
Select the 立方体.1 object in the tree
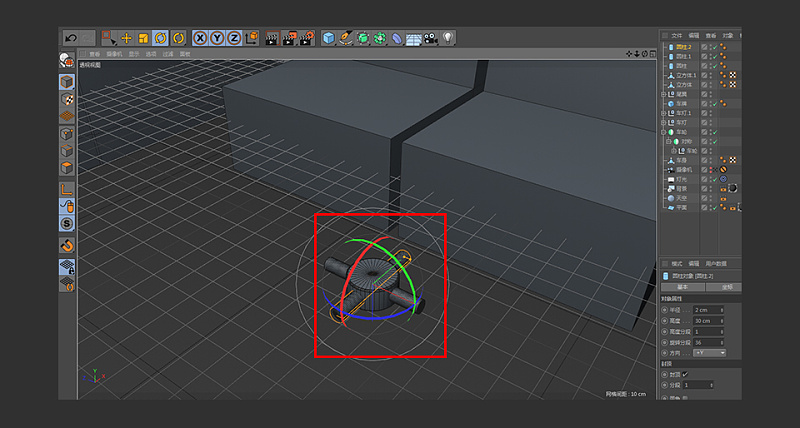(x=686, y=75)
